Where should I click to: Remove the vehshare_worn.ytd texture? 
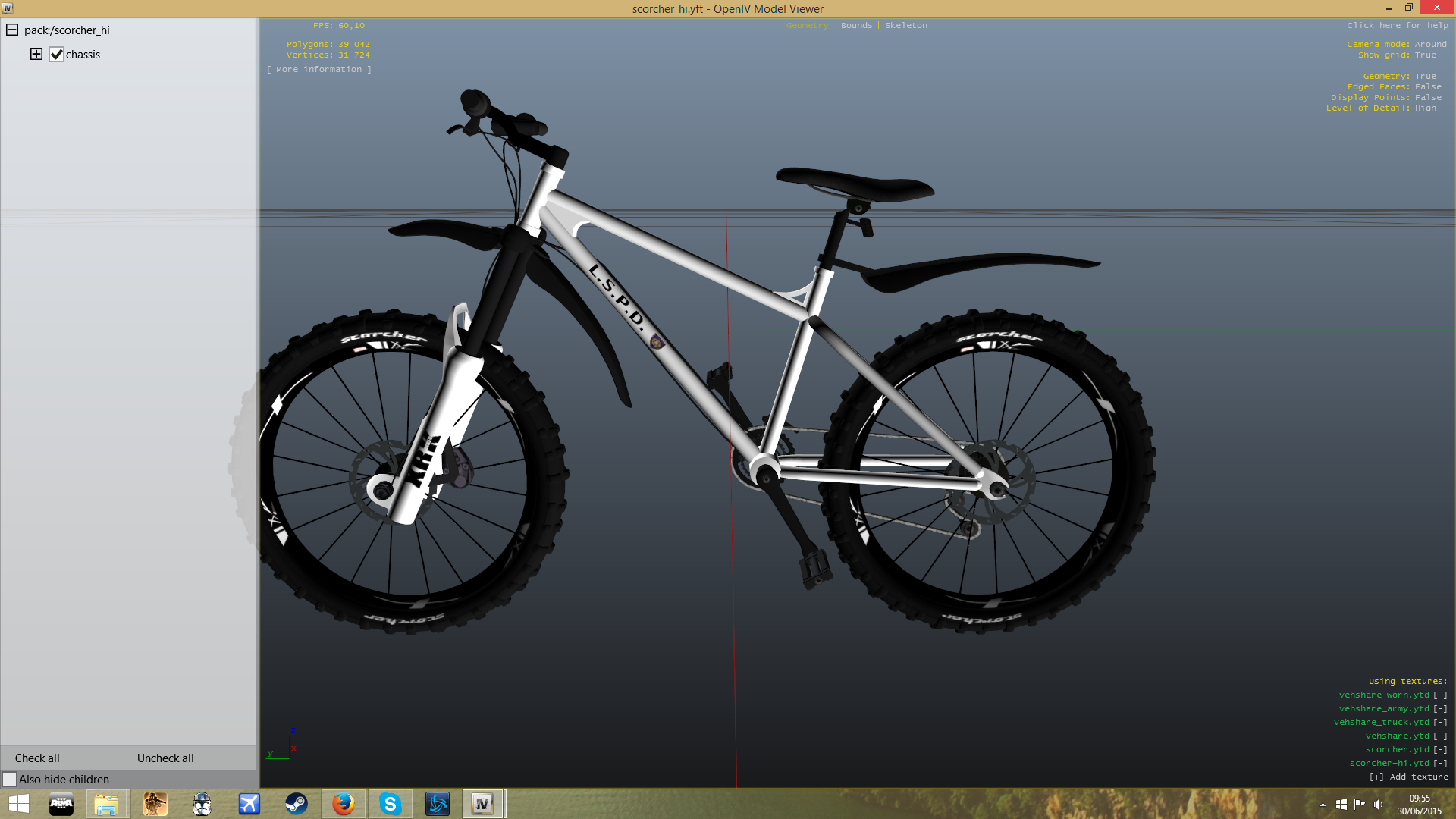[1439, 695]
